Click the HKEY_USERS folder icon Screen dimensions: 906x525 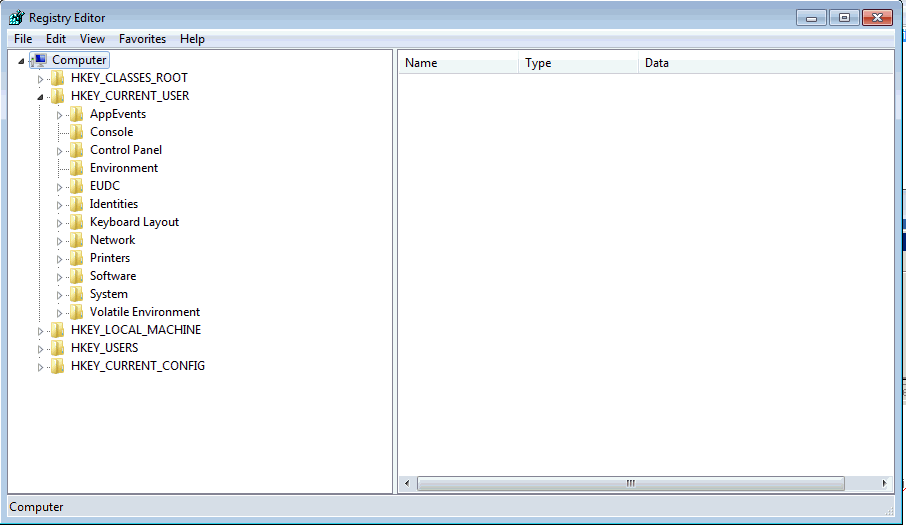(x=58, y=348)
